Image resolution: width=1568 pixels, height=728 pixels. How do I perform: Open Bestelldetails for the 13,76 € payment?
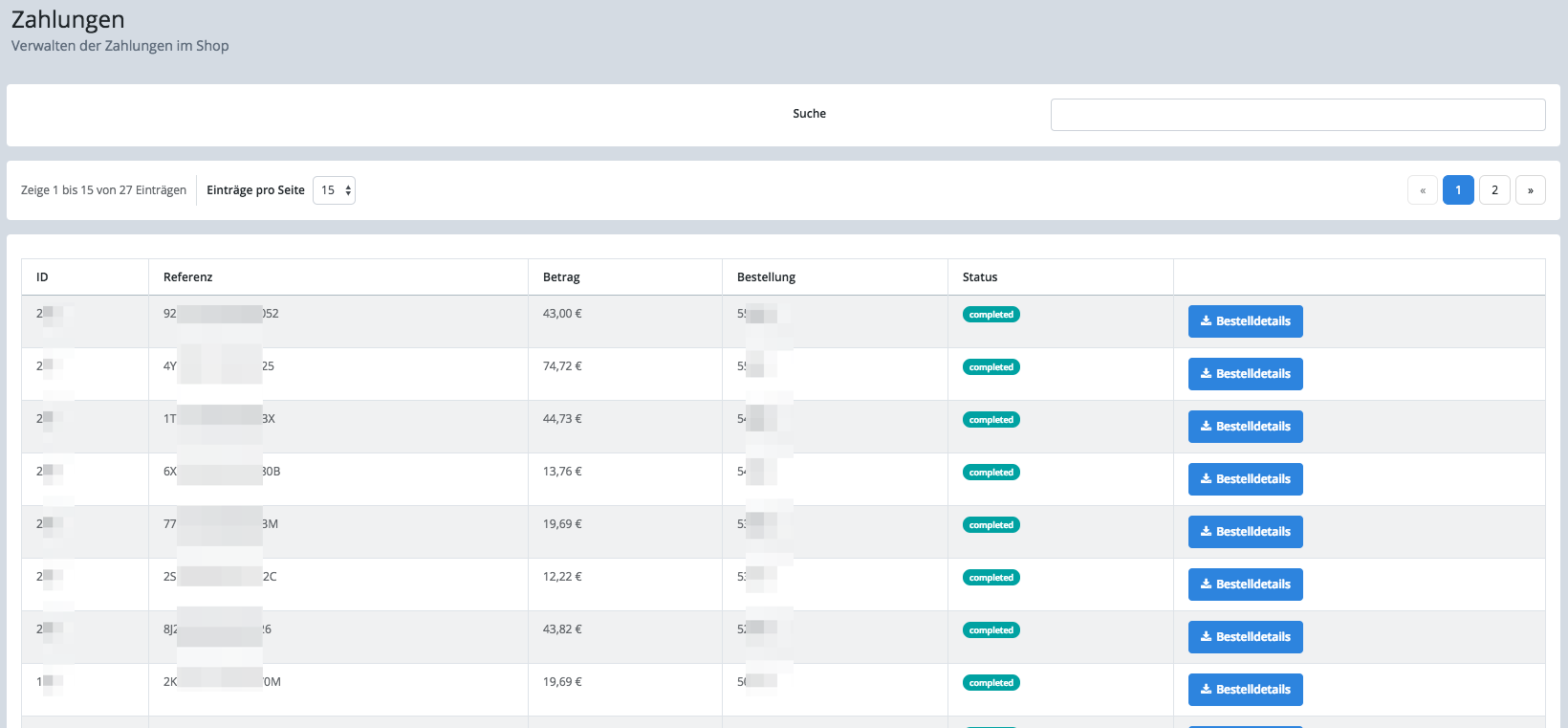click(1245, 479)
